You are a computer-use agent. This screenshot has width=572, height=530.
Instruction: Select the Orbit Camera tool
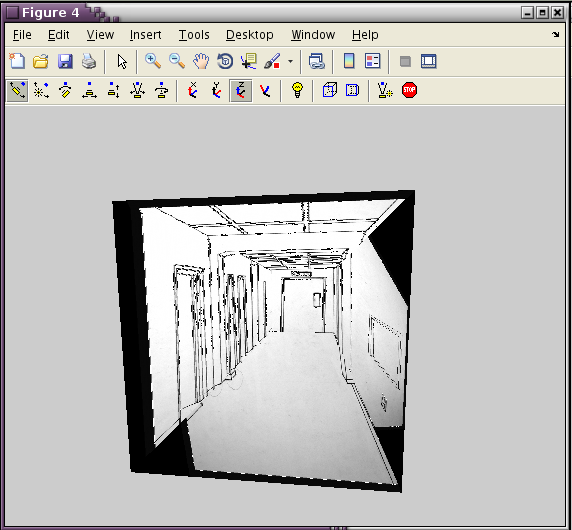pyautogui.click(x=17, y=90)
